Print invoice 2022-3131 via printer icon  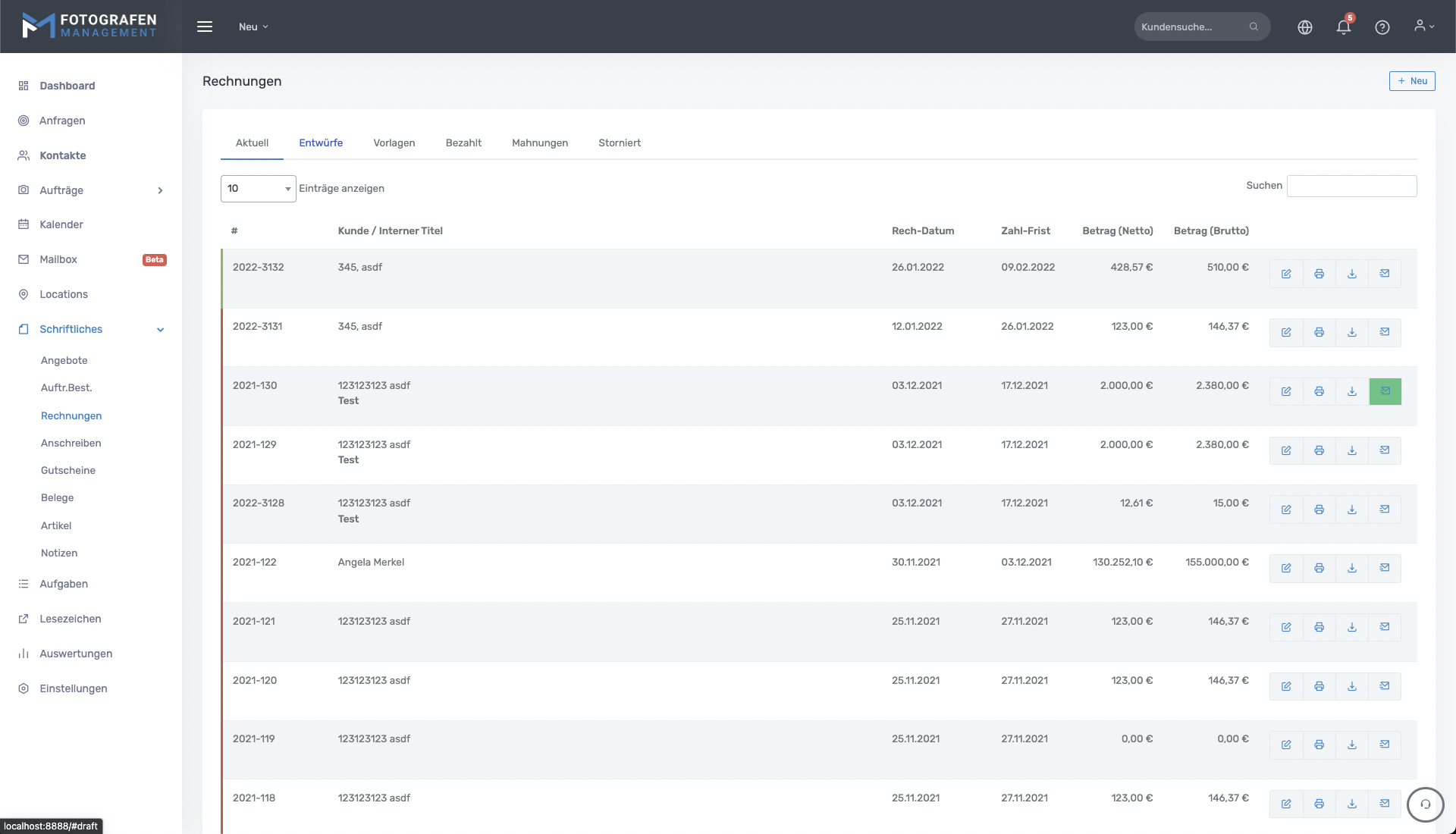click(x=1319, y=333)
